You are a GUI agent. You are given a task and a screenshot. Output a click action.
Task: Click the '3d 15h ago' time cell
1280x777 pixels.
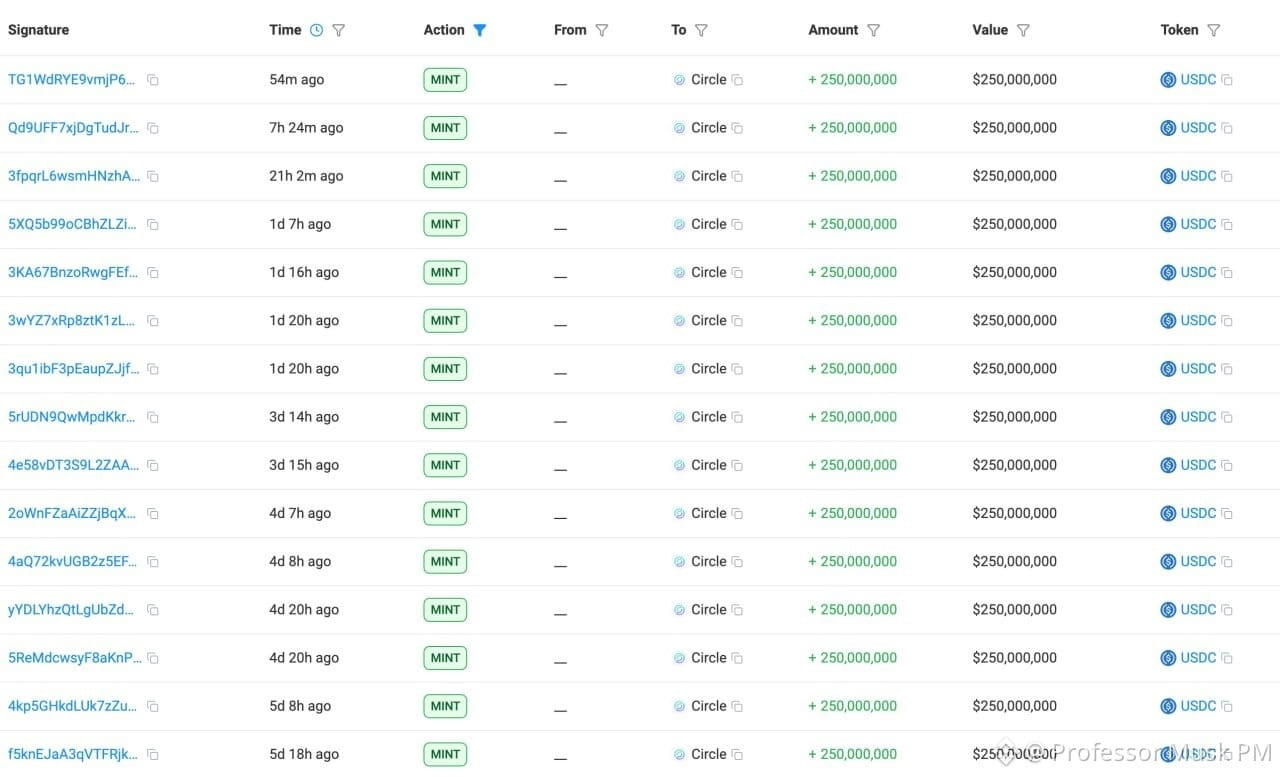coord(304,465)
